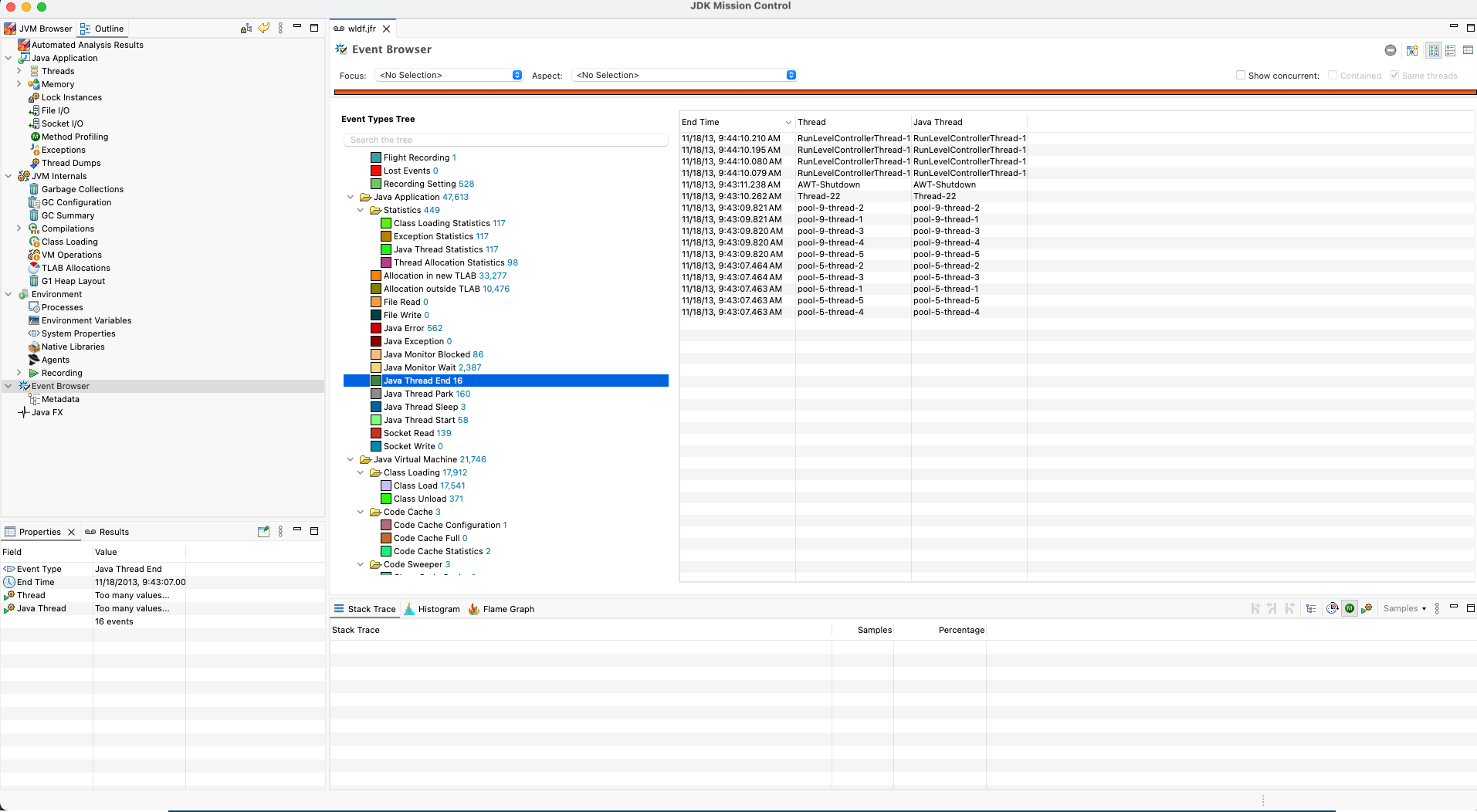Click the lock tree icon in Outline toolbar
Screen dimensions: 1477x812
click(x=246, y=29)
